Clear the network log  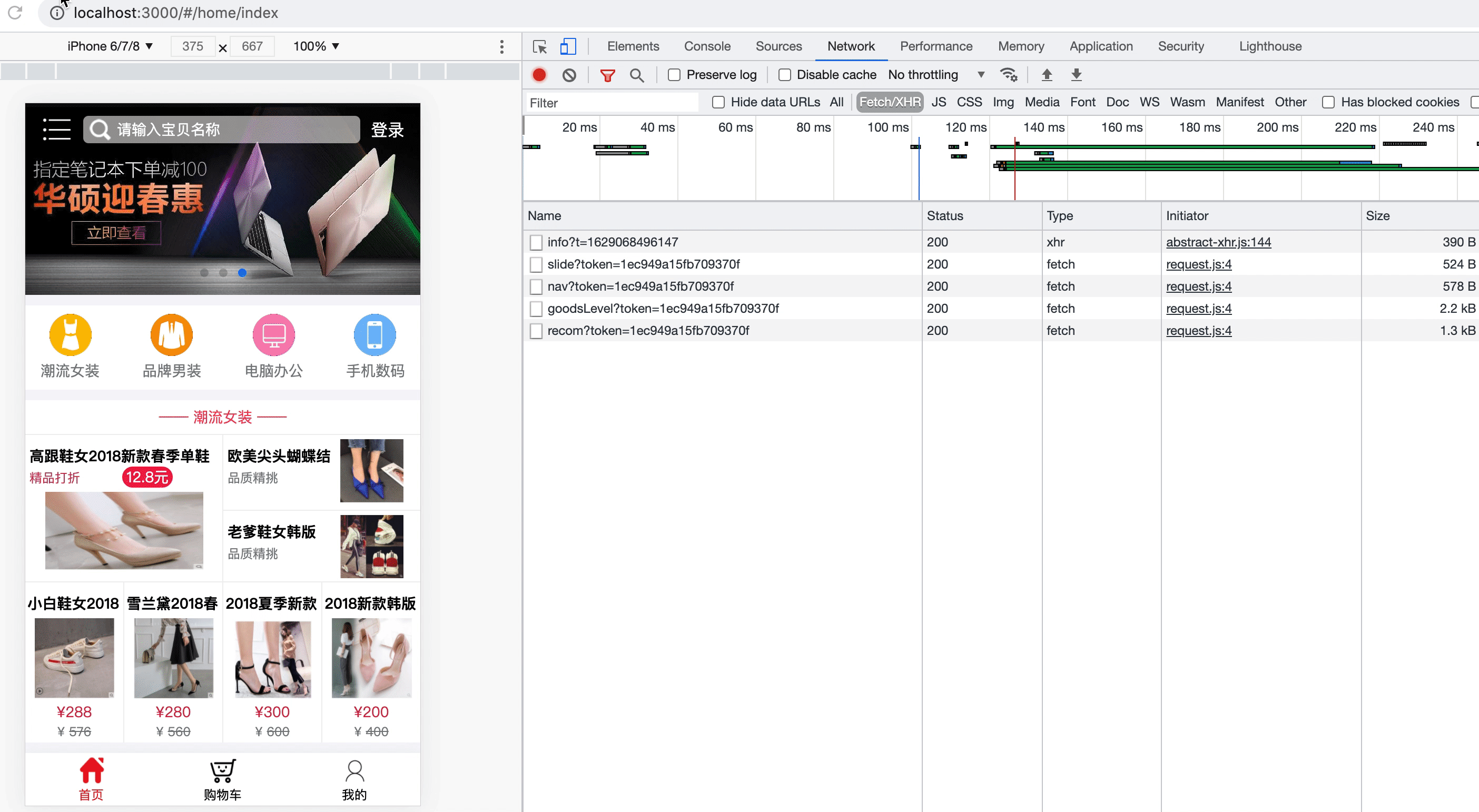pos(569,75)
